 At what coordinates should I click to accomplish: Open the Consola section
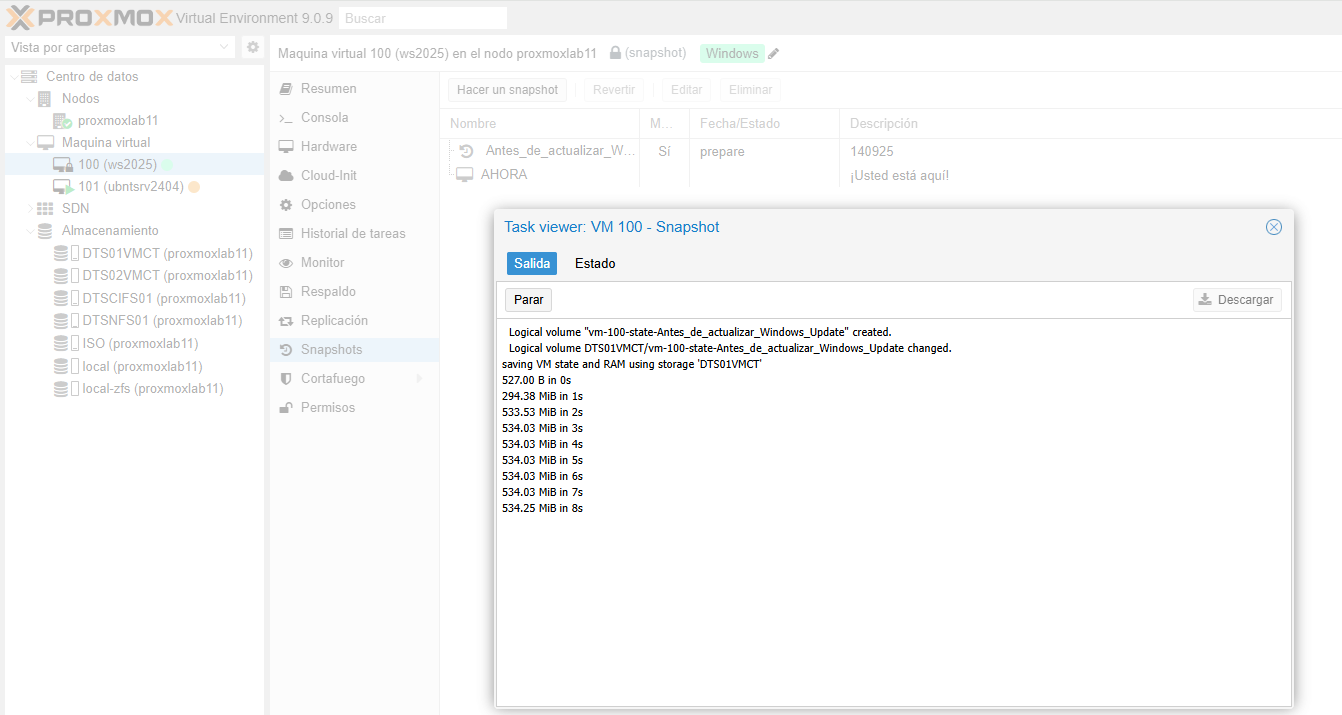coord(354,117)
